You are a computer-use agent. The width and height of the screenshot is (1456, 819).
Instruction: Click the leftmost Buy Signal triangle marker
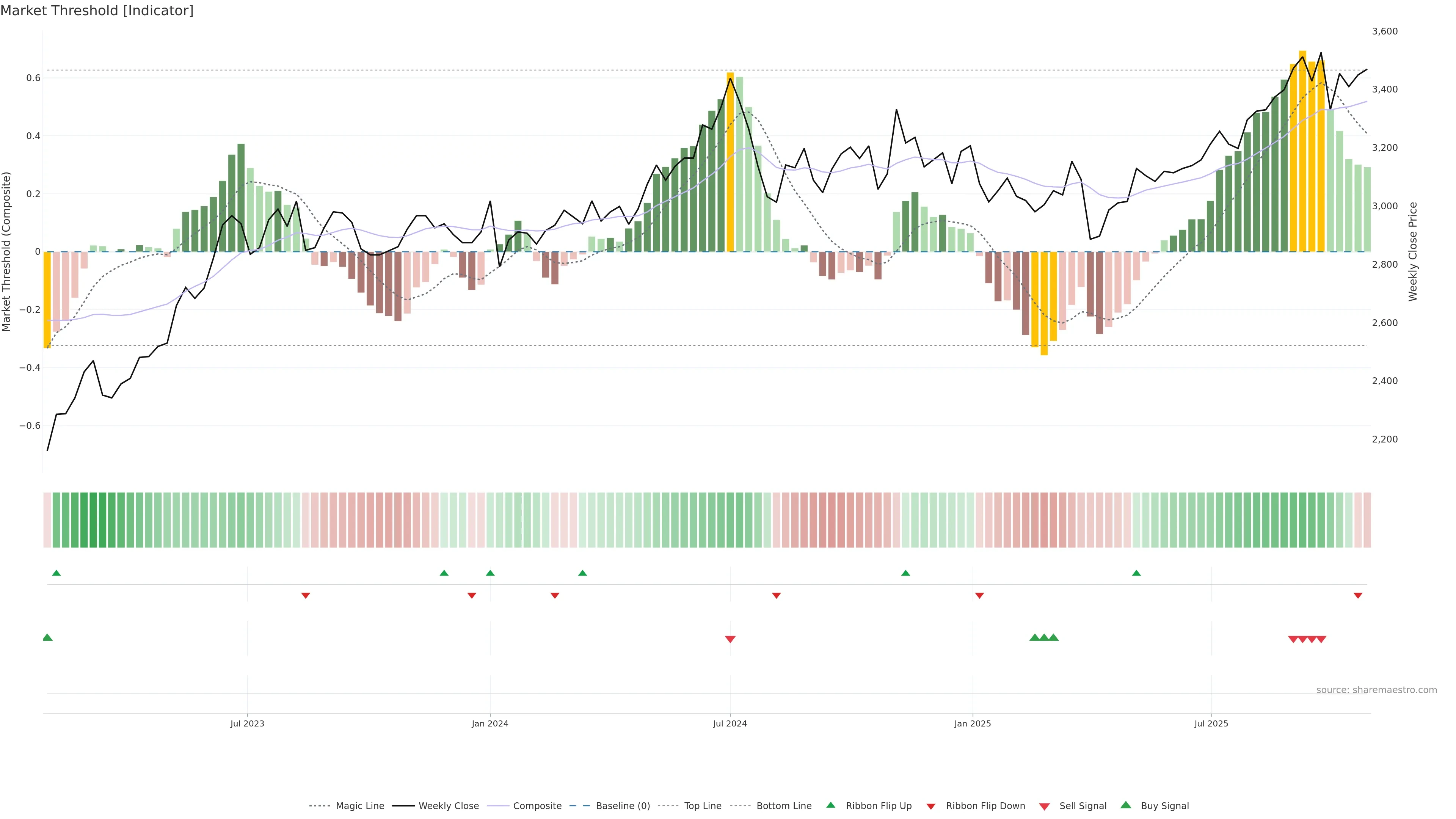(47, 637)
